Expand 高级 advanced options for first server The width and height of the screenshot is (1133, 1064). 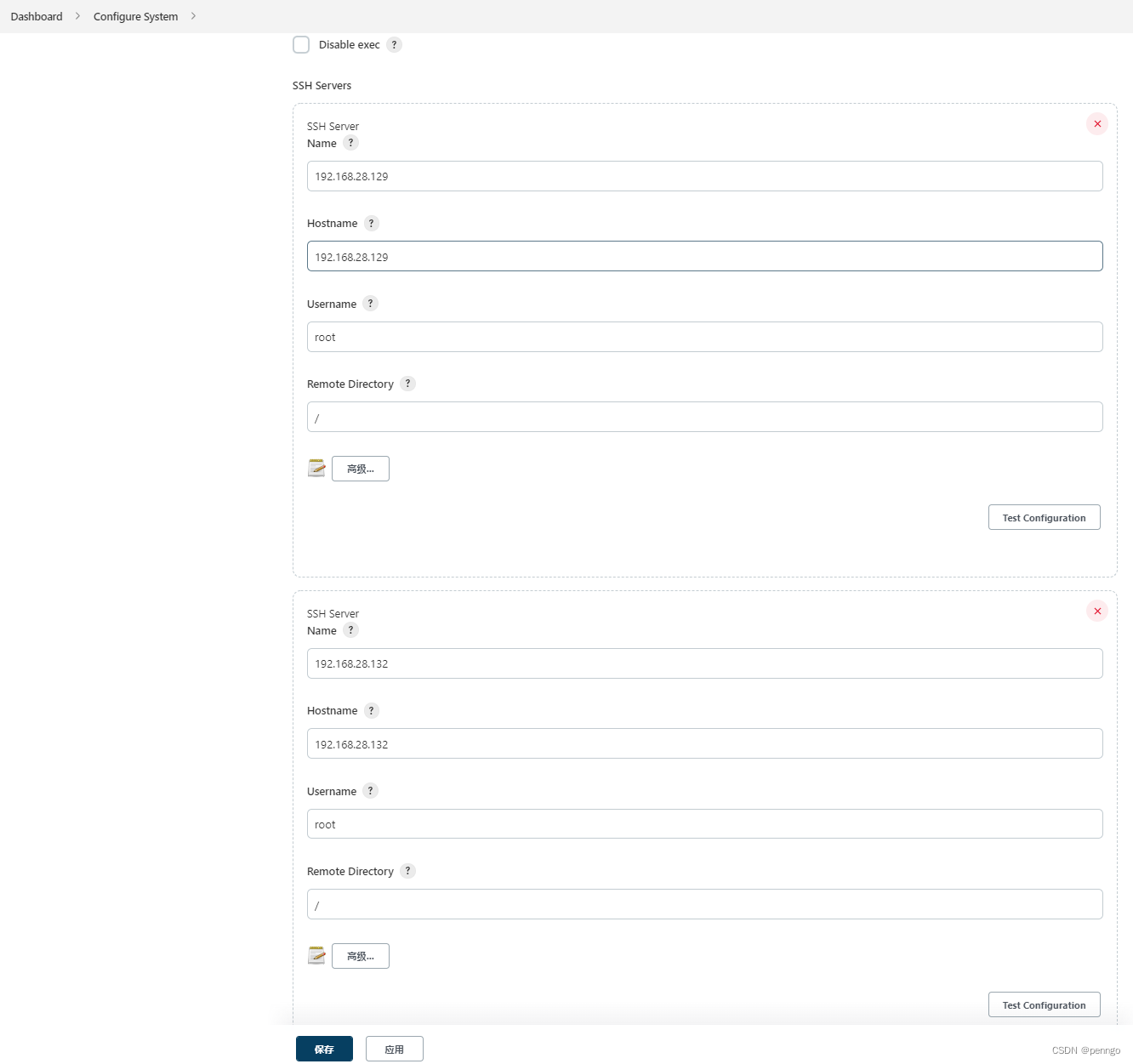coord(361,469)
